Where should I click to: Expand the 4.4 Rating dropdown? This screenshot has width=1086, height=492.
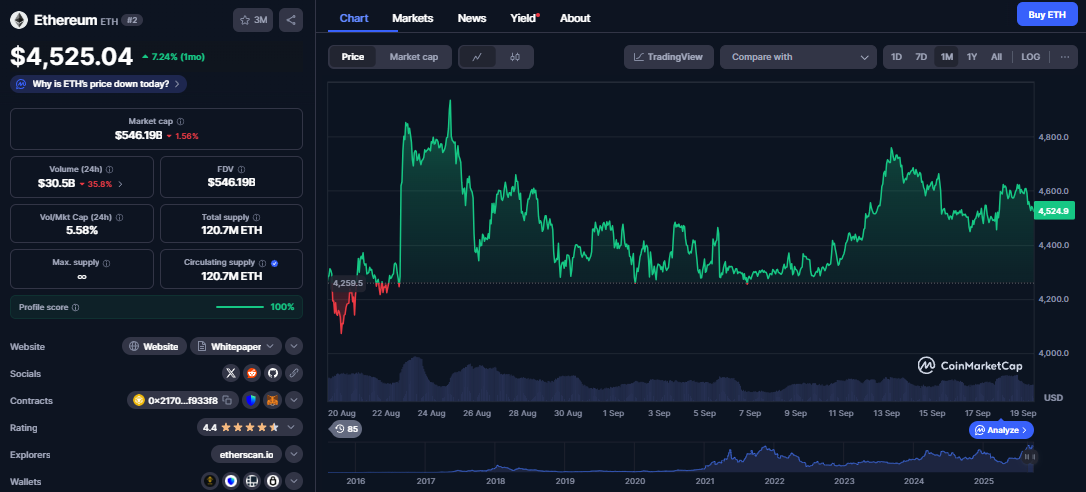[249, 428]
